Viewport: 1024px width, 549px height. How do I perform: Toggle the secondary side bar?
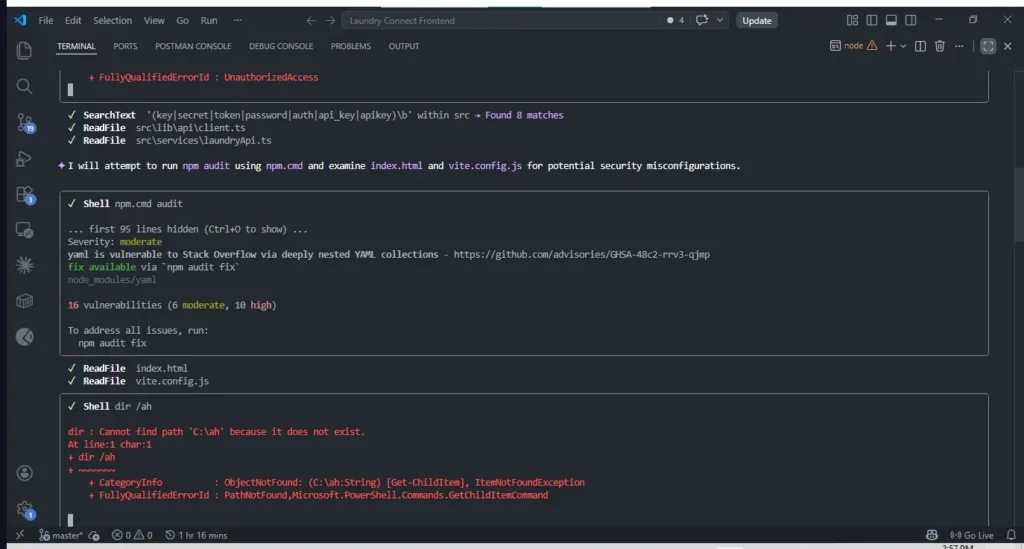911,20
